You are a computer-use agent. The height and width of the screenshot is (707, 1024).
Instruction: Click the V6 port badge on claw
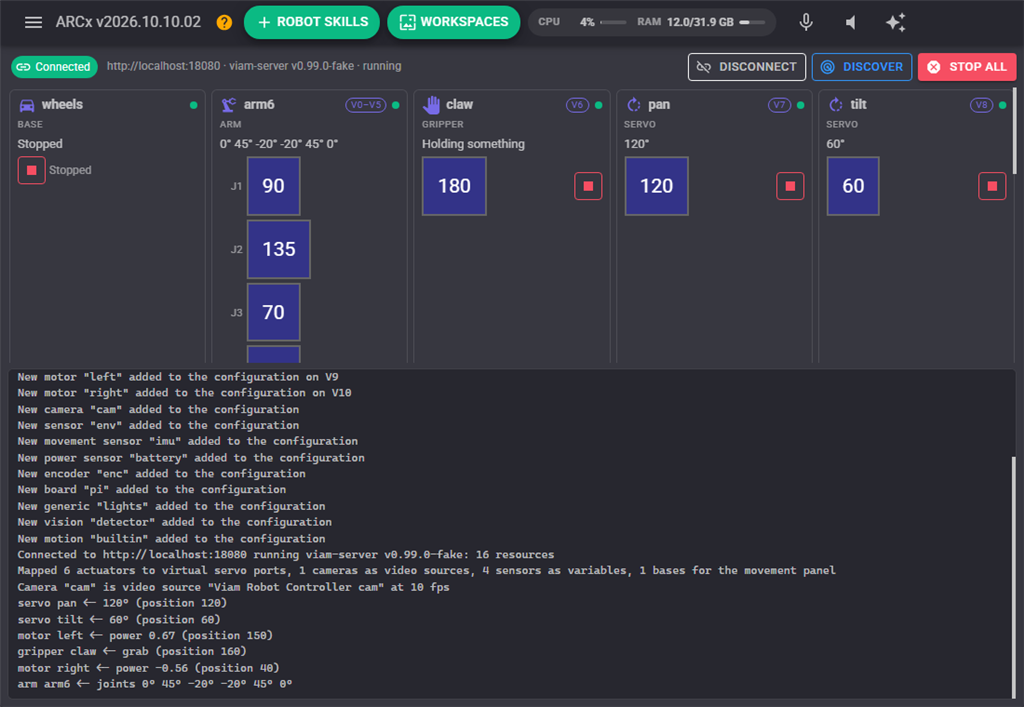(577, 105)
